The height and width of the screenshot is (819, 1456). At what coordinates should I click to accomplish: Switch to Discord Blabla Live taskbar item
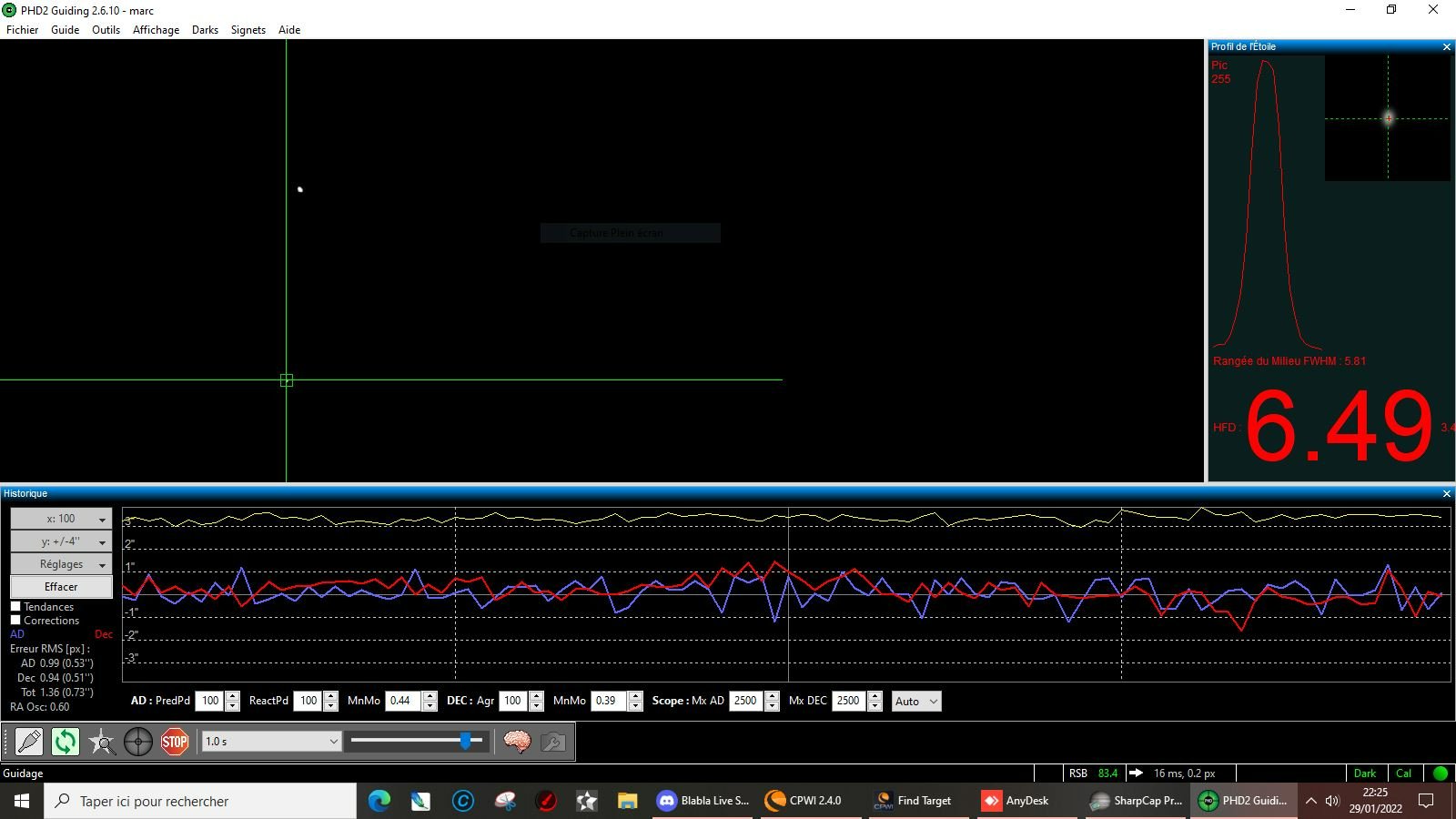click(703, 801)
